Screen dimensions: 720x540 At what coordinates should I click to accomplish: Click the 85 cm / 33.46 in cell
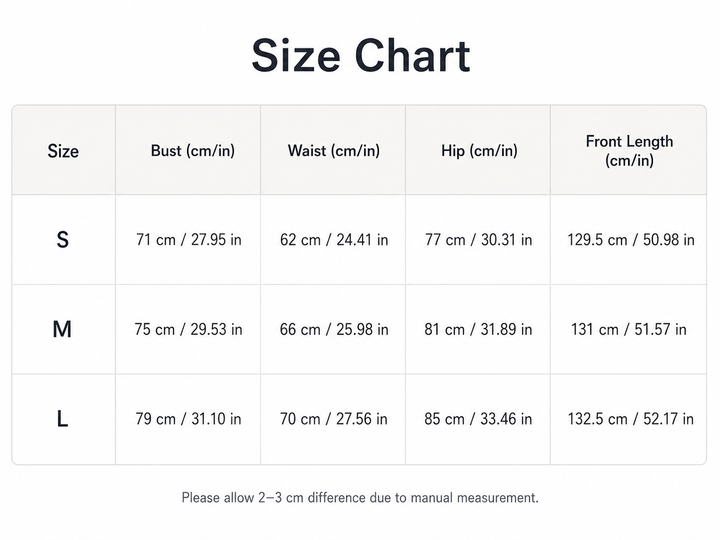[478, 419]
